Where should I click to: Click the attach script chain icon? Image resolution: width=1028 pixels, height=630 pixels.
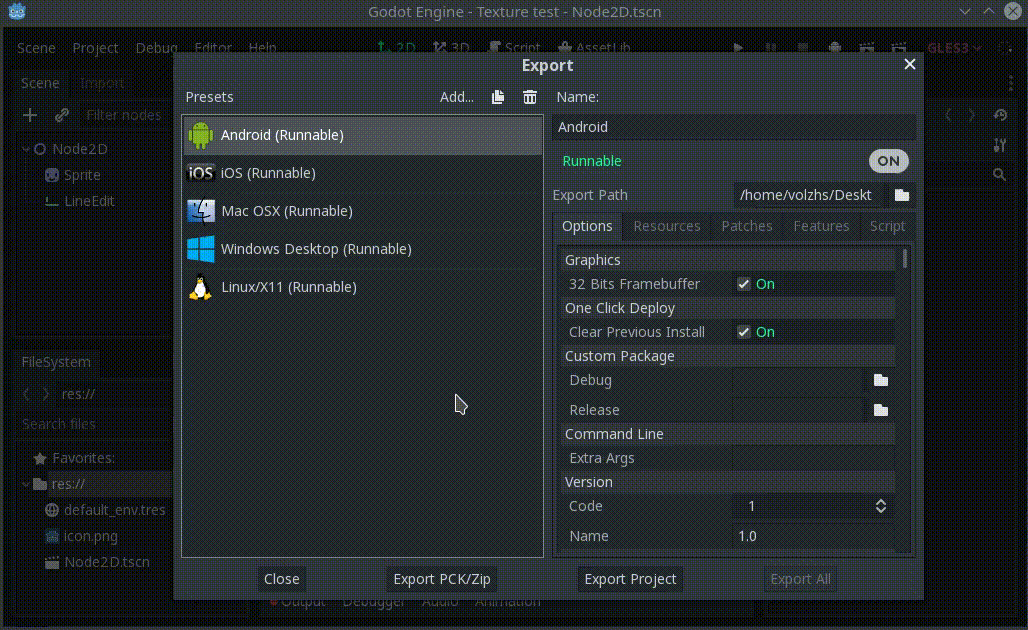(x=61, y=115)
